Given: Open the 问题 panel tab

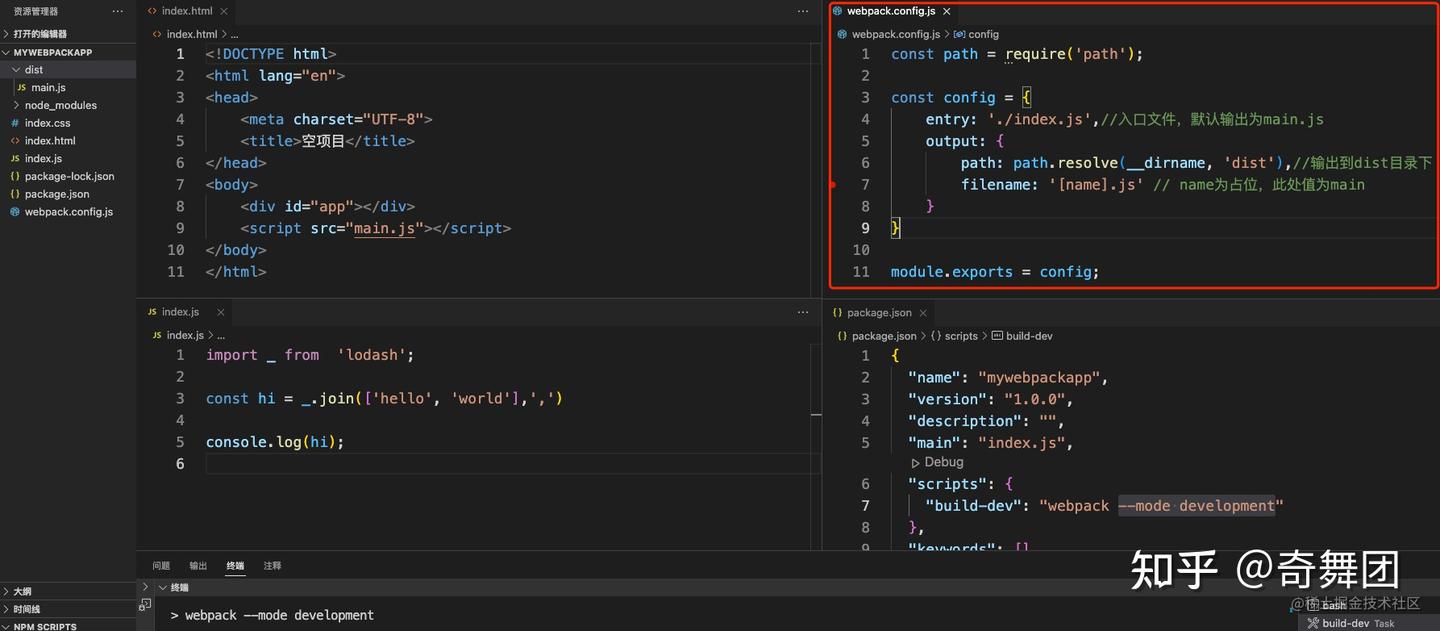Looking at the screenshot, I should click(161, 566).
